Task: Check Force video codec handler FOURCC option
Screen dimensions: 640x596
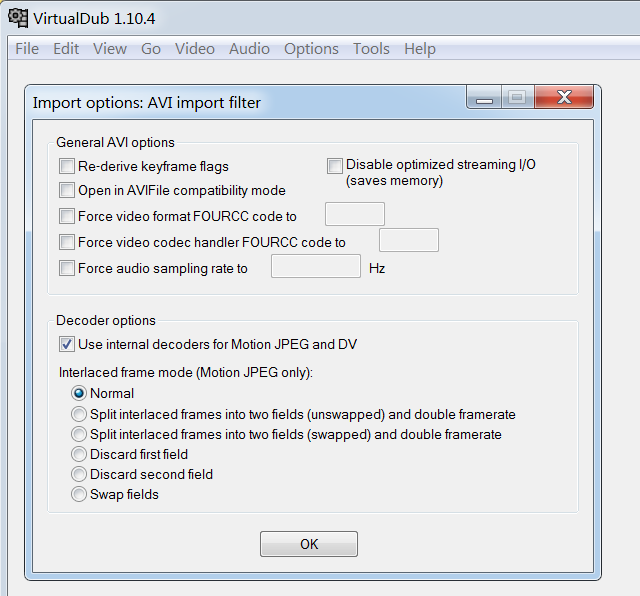Action: tap(68, 242)
